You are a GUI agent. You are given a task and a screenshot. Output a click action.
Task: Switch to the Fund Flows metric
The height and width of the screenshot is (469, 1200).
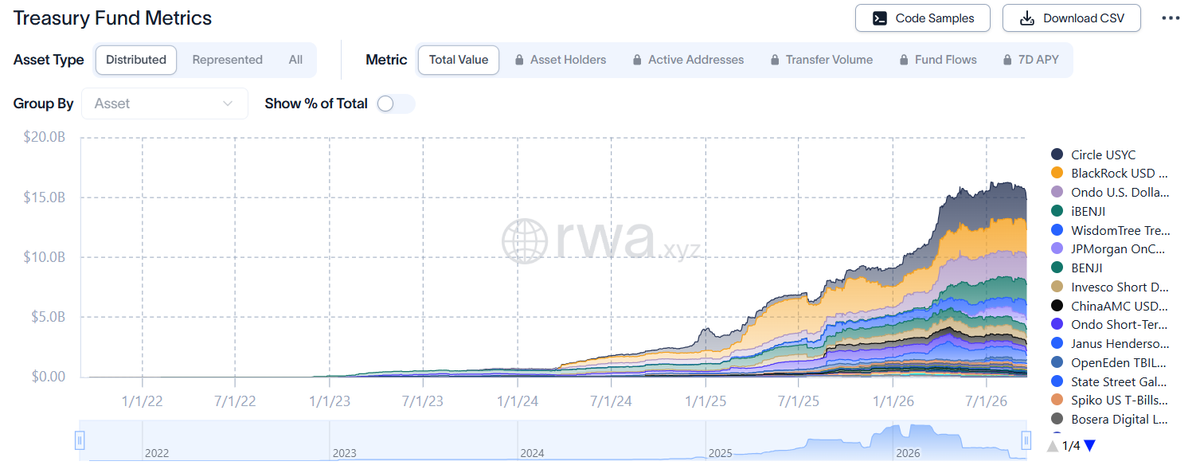[x=937, y=60]
